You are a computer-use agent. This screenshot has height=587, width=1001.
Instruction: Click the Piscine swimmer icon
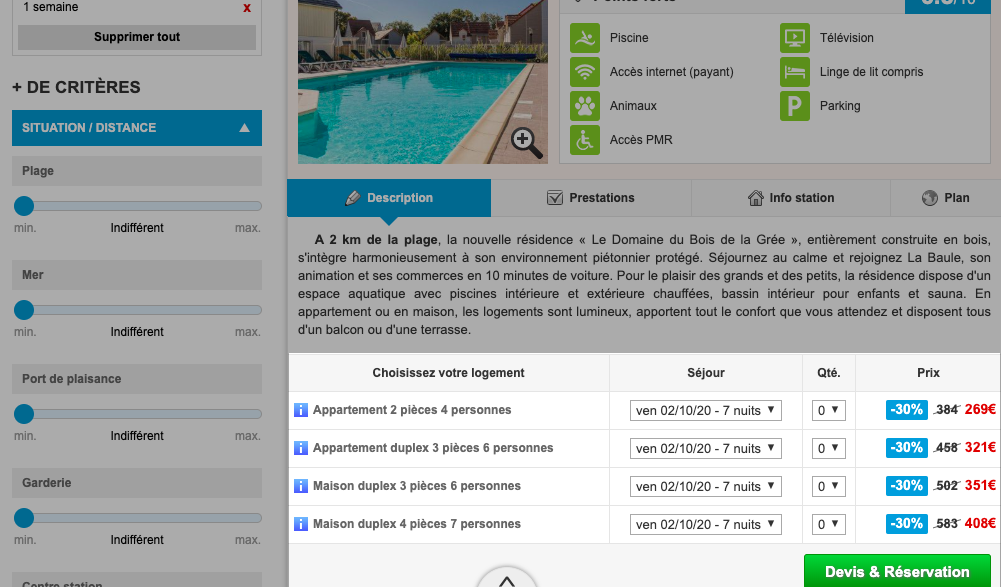585,38
